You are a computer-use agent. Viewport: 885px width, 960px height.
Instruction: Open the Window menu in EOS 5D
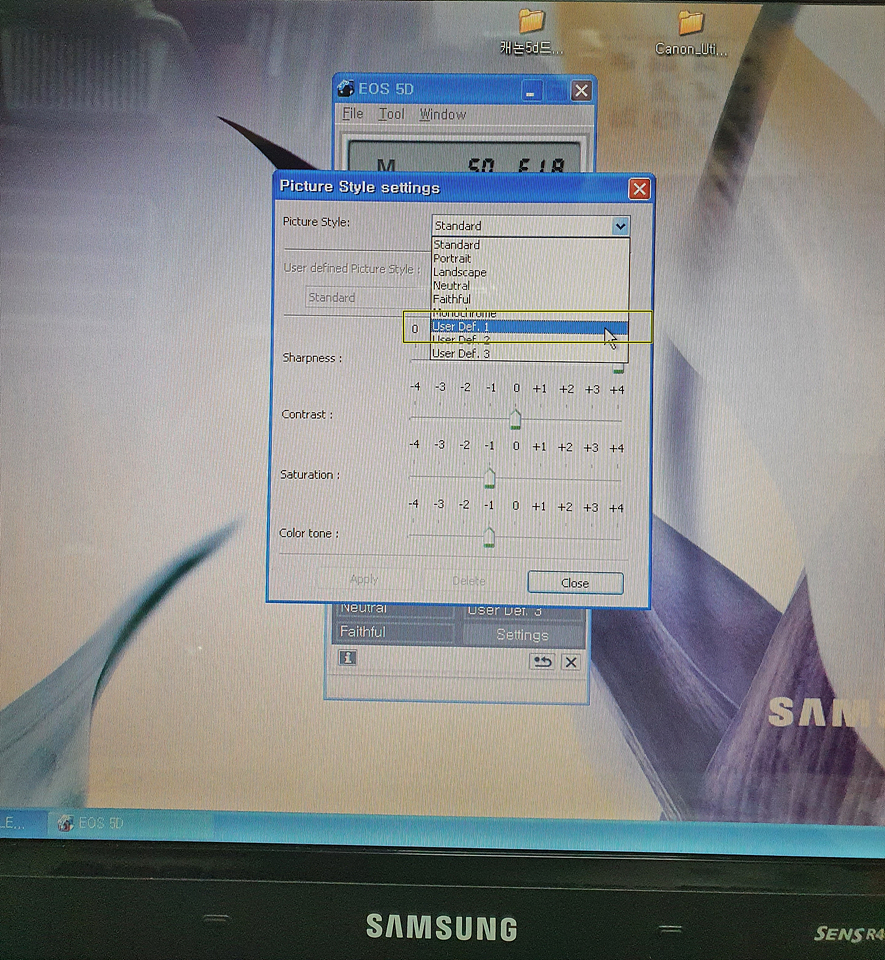point(442,114)
